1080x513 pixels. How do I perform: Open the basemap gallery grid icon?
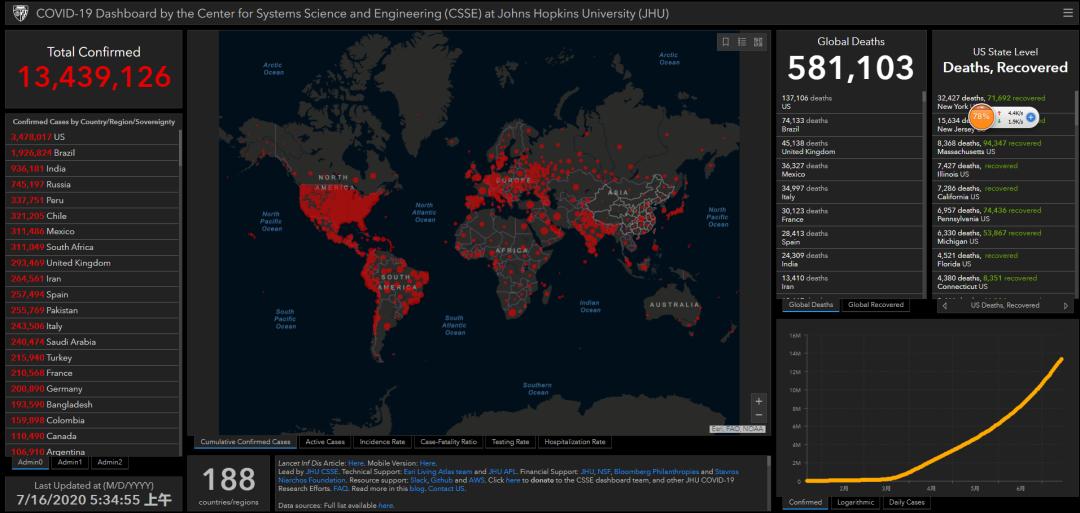tap(758, 42)
